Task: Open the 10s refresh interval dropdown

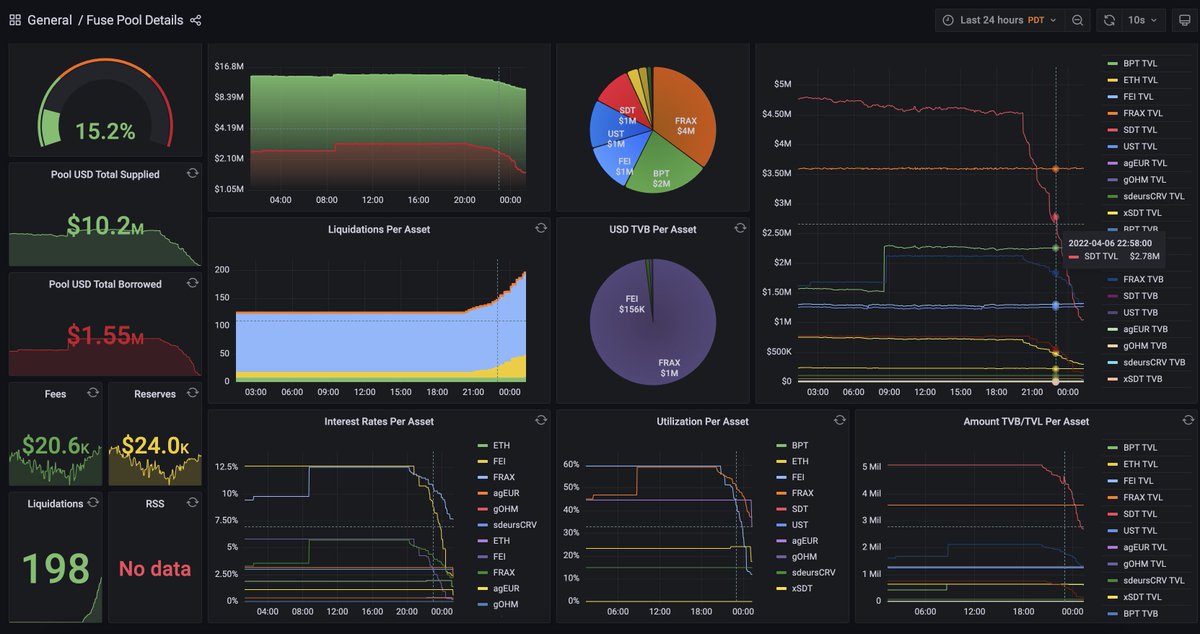Action: point(1143,20)
